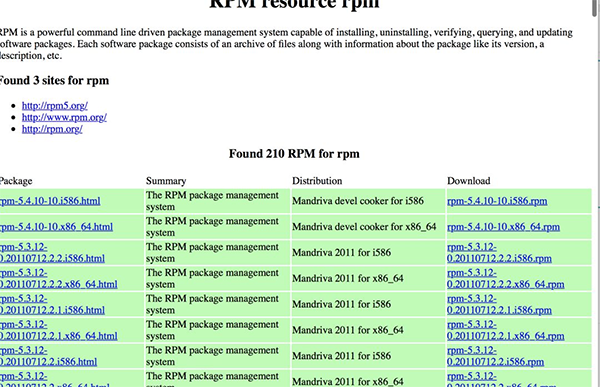Click the Download column header text

click(x=468, y=181)
